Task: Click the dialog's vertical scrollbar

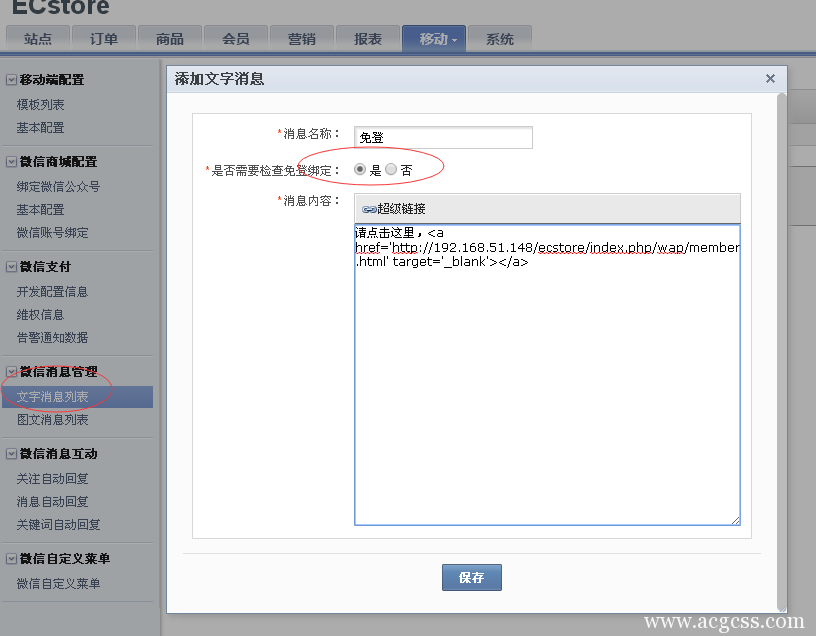Action: click(x=781, y=350)
